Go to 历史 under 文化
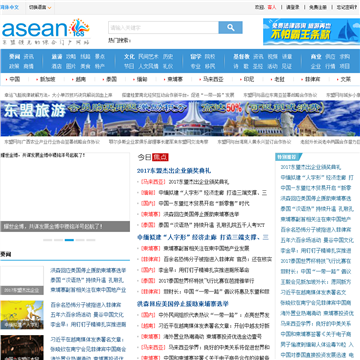The width and height of the screenshot is (360, 360). tap(168, 57)
